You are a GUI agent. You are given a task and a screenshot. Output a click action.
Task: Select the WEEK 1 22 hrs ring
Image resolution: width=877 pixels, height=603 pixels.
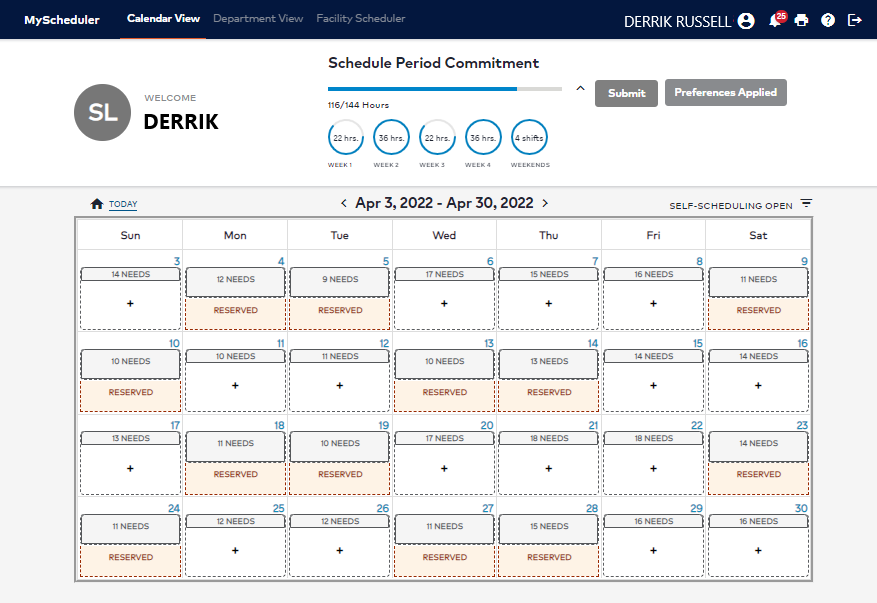345,137
